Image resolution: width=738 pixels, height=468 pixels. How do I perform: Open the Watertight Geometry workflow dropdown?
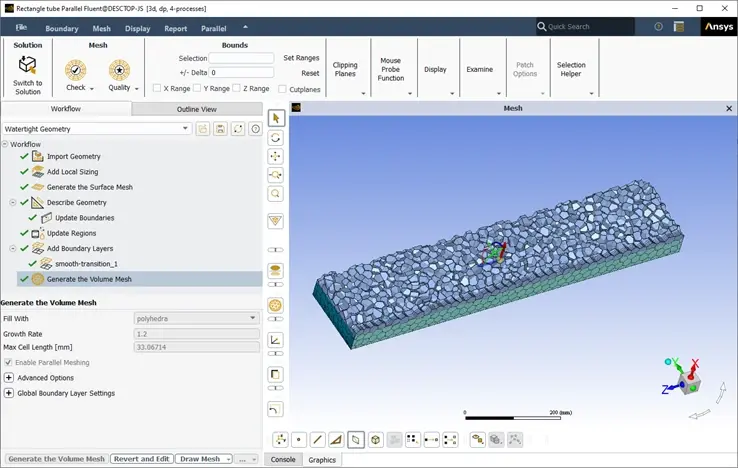[x=97, y=129]
